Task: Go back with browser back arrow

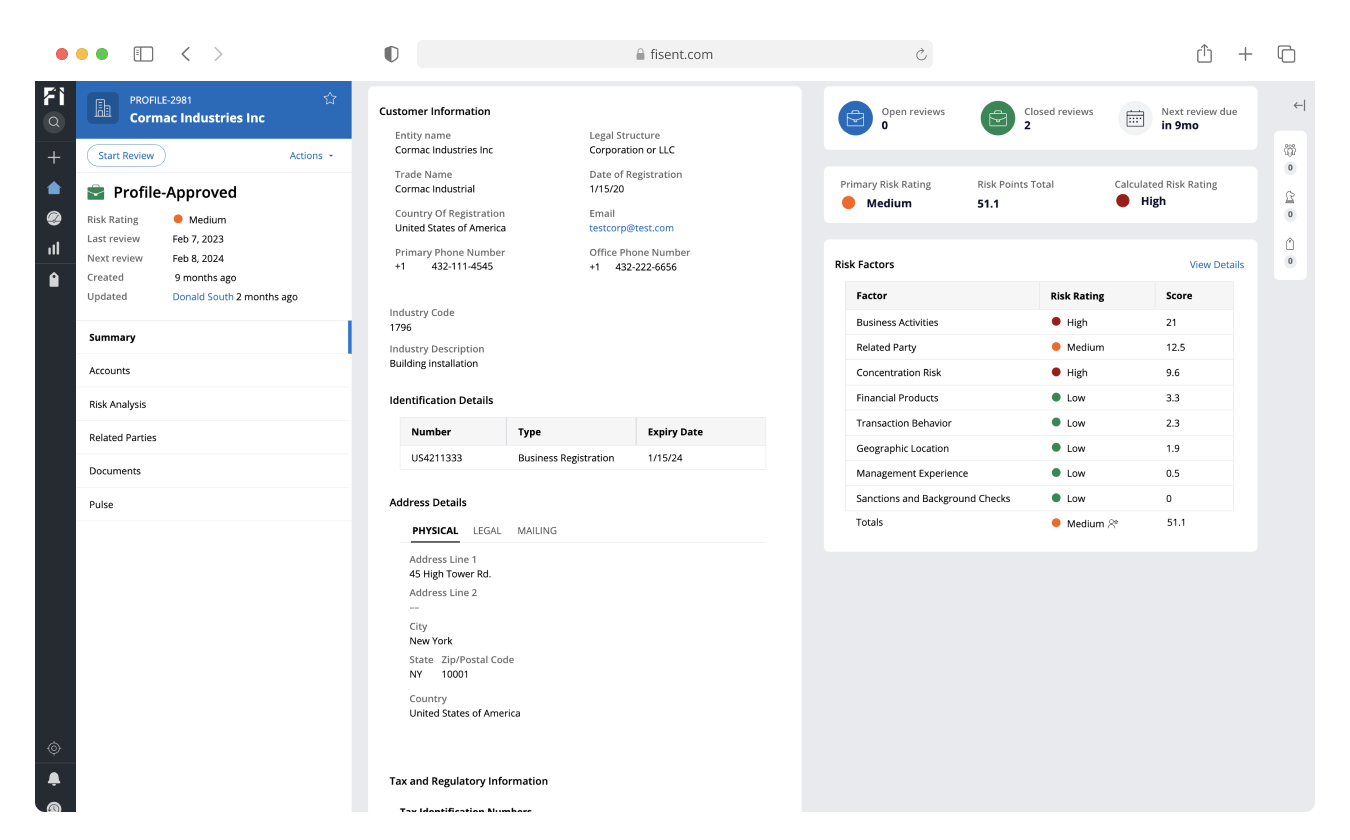Action: click(x=186, y=54)
